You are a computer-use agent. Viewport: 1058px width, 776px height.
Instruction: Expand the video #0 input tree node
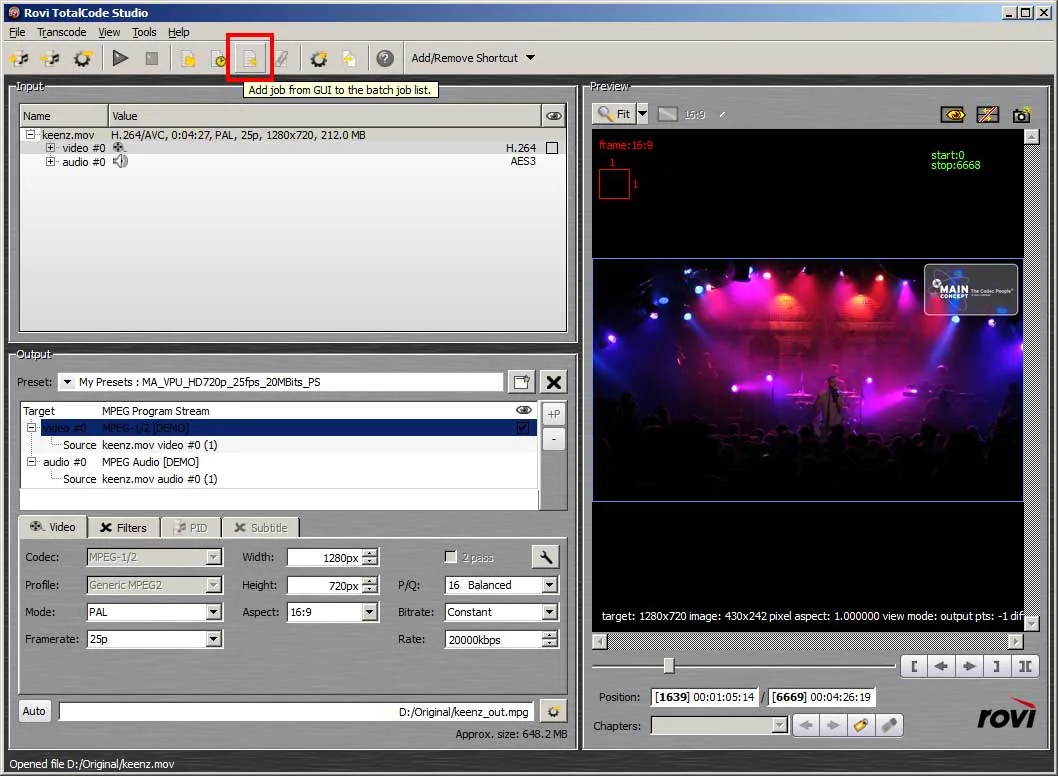tap(50, 148)
